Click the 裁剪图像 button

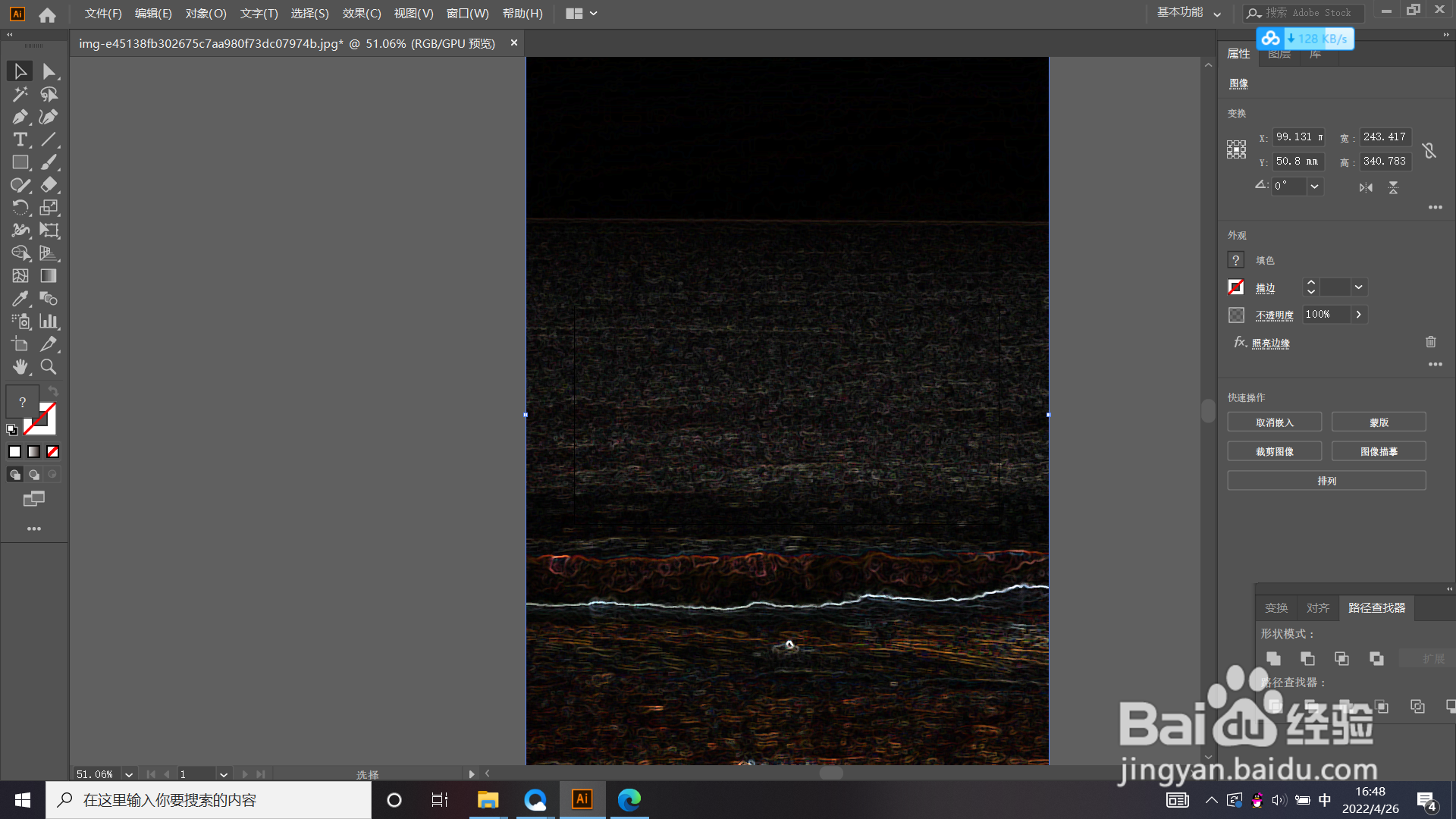click(1275, 451)
